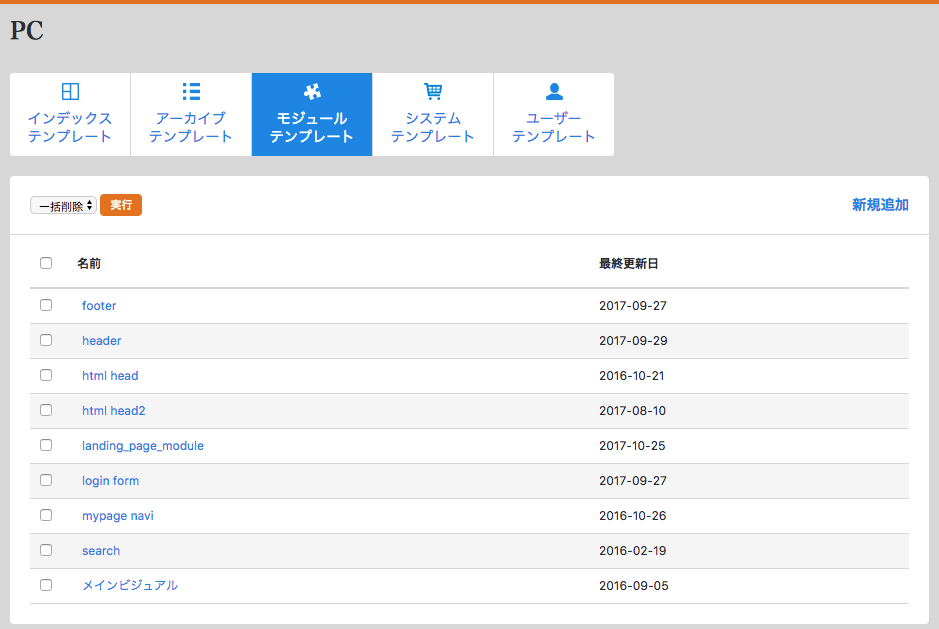Tick the checkbox beside search module
939x629 pixels.
[x=46, y=550]
